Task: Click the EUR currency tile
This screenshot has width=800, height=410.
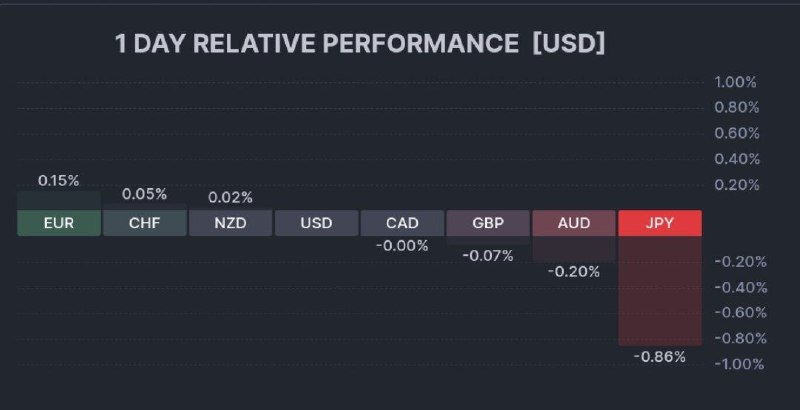Action: pyautogui.click(x=59, y=223)
